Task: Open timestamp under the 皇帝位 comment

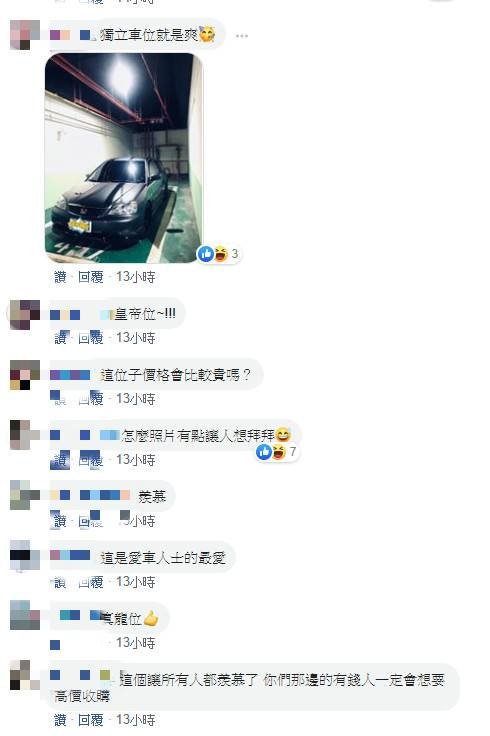Action: click(x=135, y=337)
